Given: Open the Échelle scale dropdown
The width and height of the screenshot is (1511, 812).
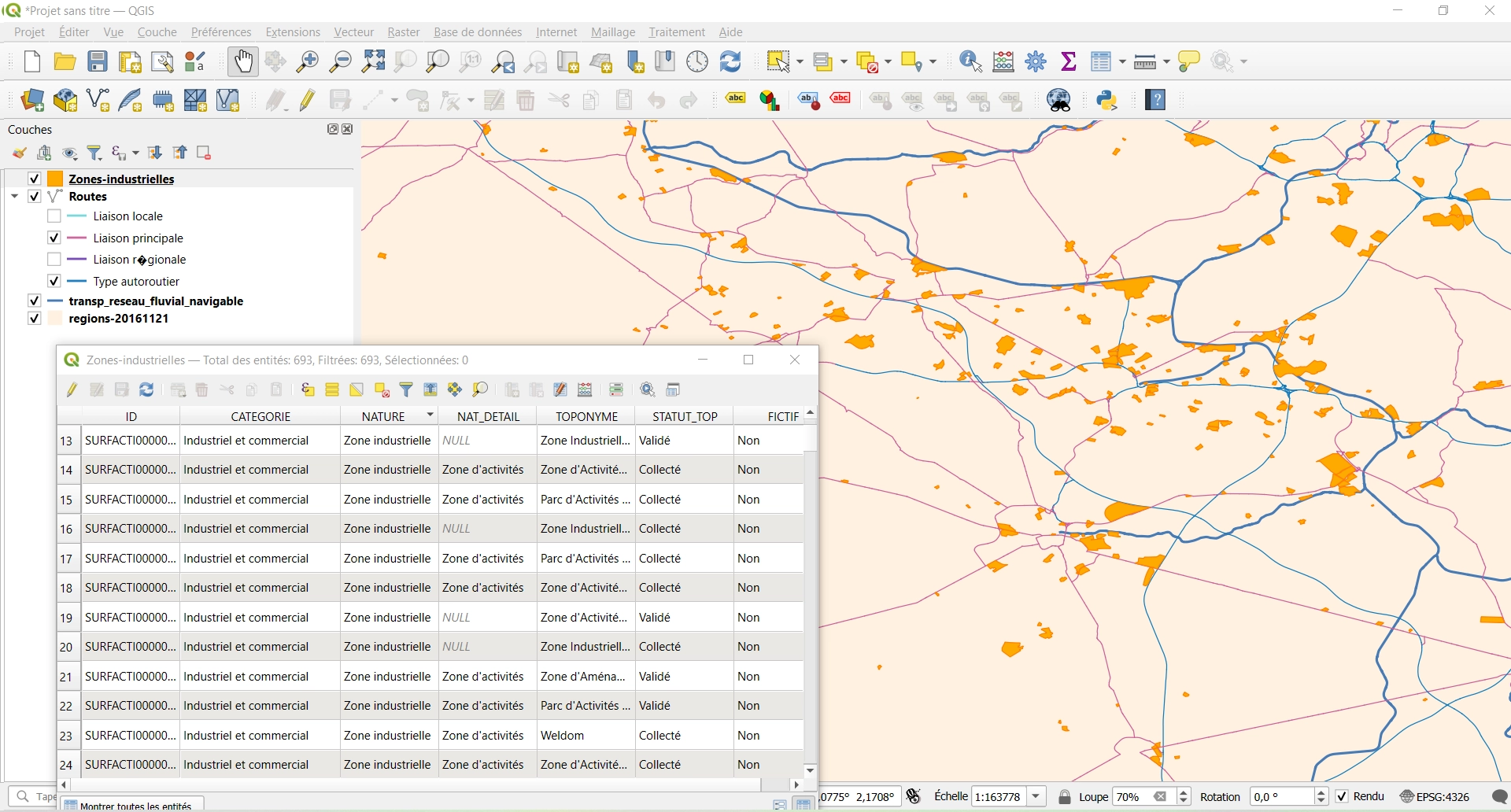Looking at the screenshot, I should 1038,797.
